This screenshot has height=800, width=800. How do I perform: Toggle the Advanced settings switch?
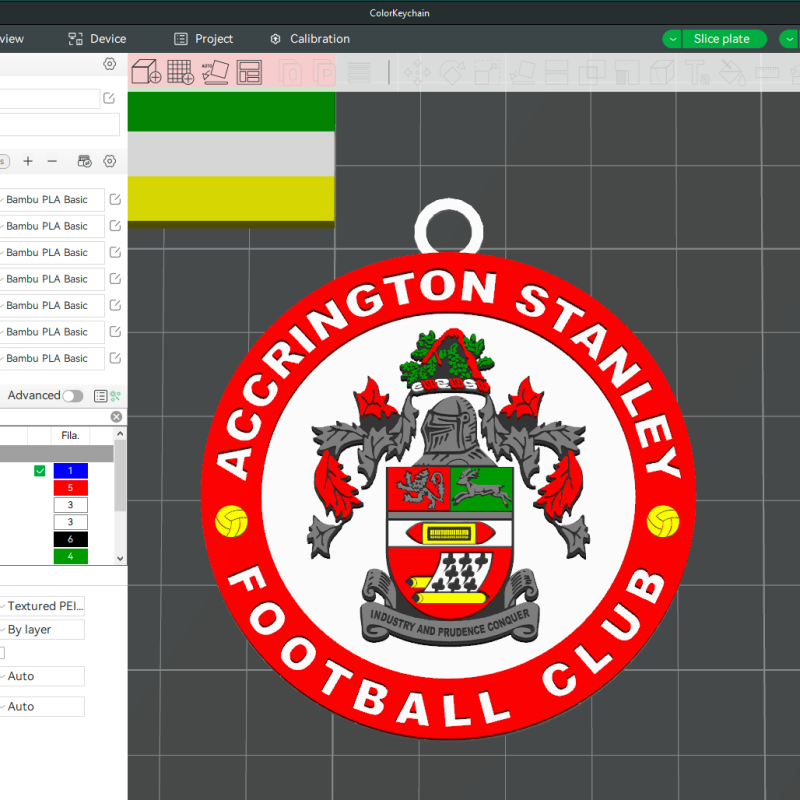click(72, 396)
